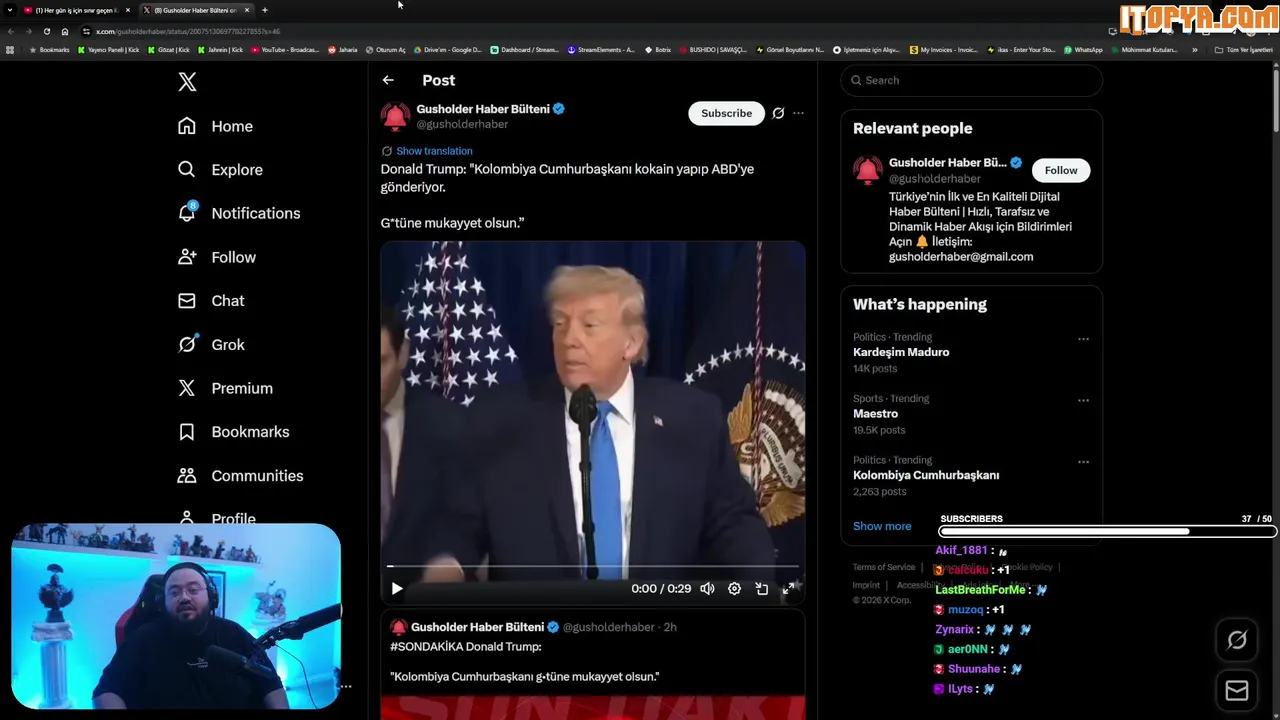Seek along the video progress bar

pos(592,566)
